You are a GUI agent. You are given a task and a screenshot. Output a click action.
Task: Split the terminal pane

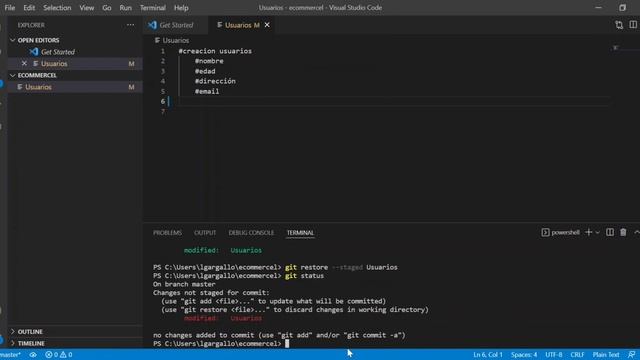pos(610,232)
